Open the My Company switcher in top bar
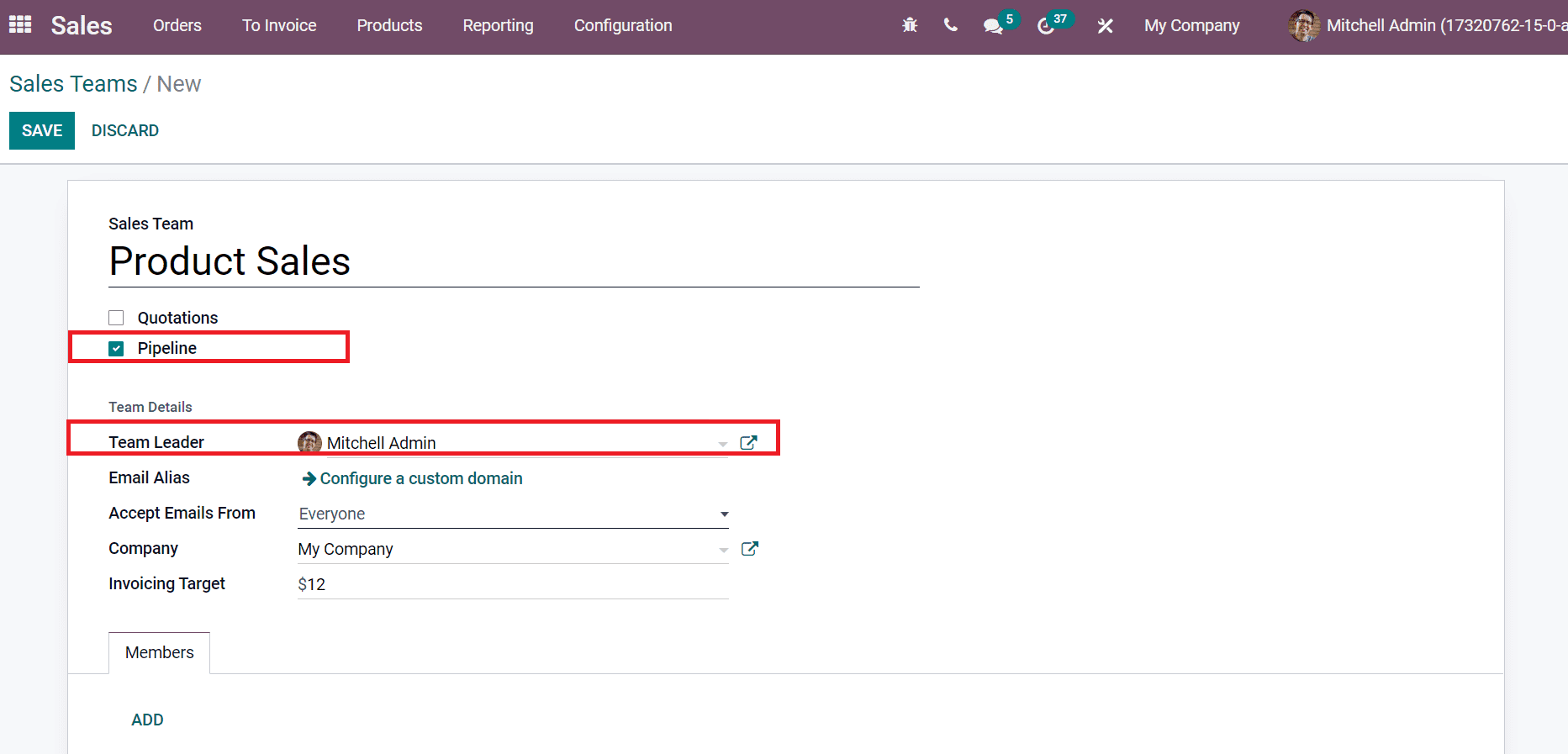The image size is (1568, 754). (1191, 26)
